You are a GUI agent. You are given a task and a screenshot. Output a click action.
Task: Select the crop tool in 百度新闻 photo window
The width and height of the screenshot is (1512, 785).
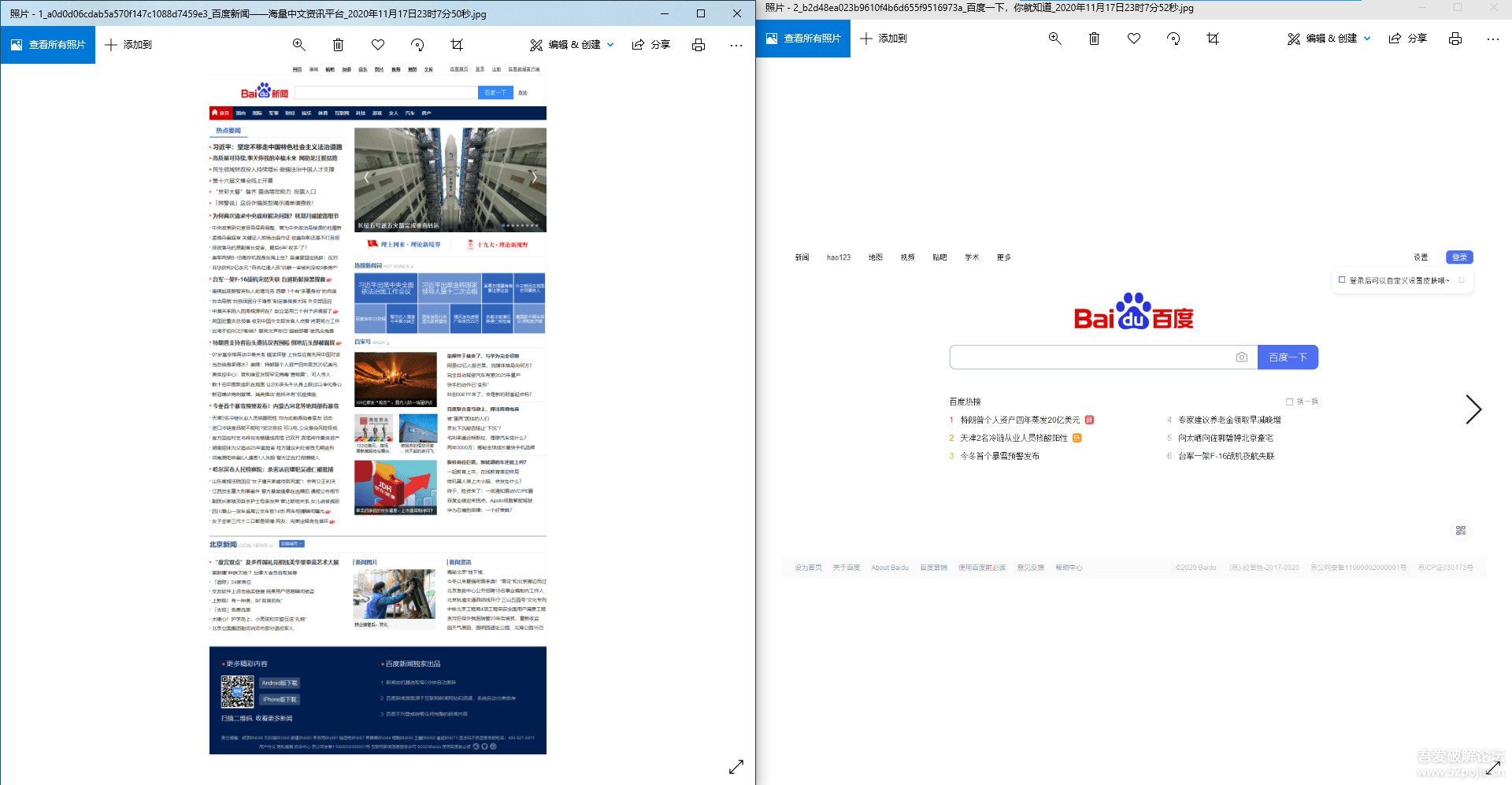click(x=457, y=45)
